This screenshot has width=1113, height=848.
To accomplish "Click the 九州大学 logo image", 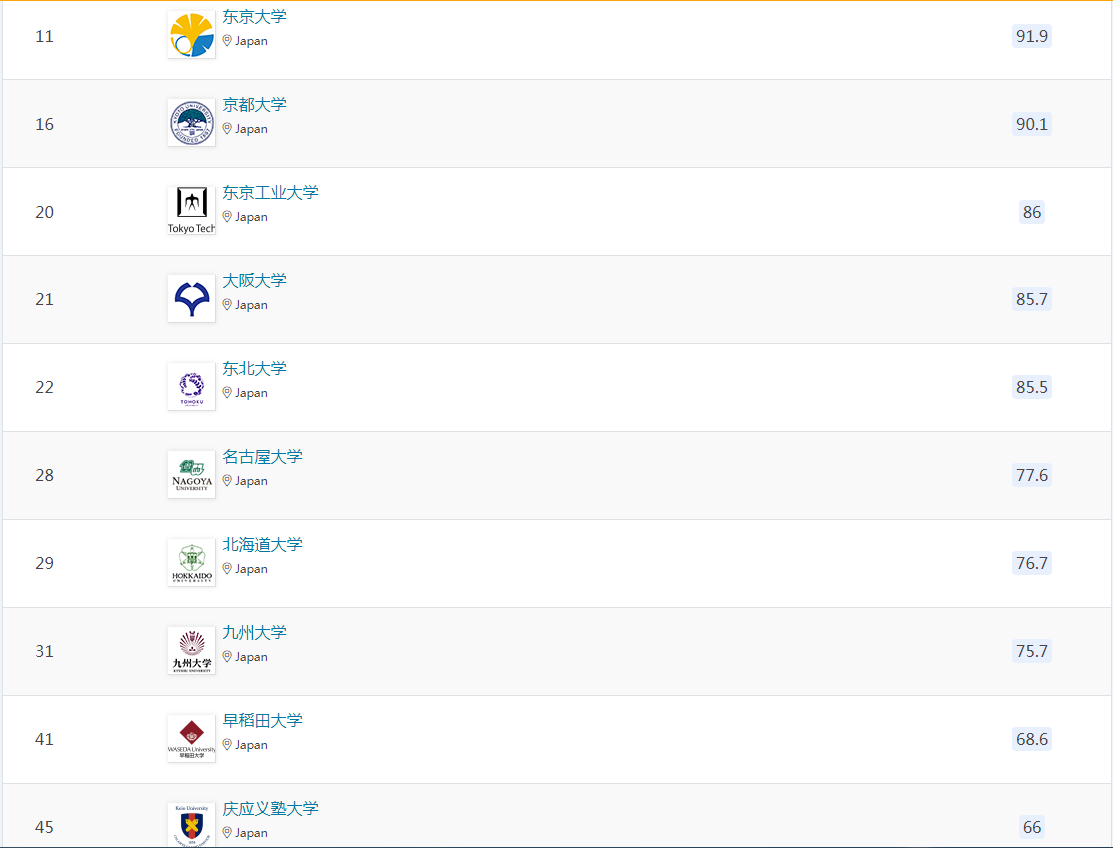I will tap(192, 651).
